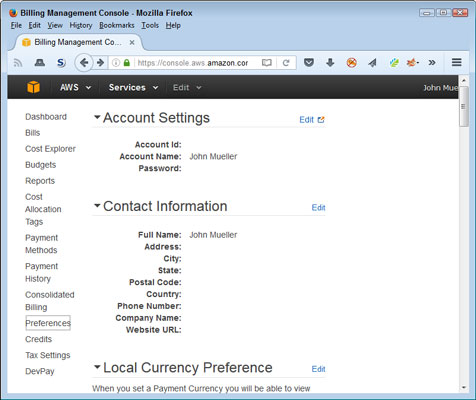Click the green padlock security icon
The width and height of the screenshot is (476, 400).
(x=127, y=62)
